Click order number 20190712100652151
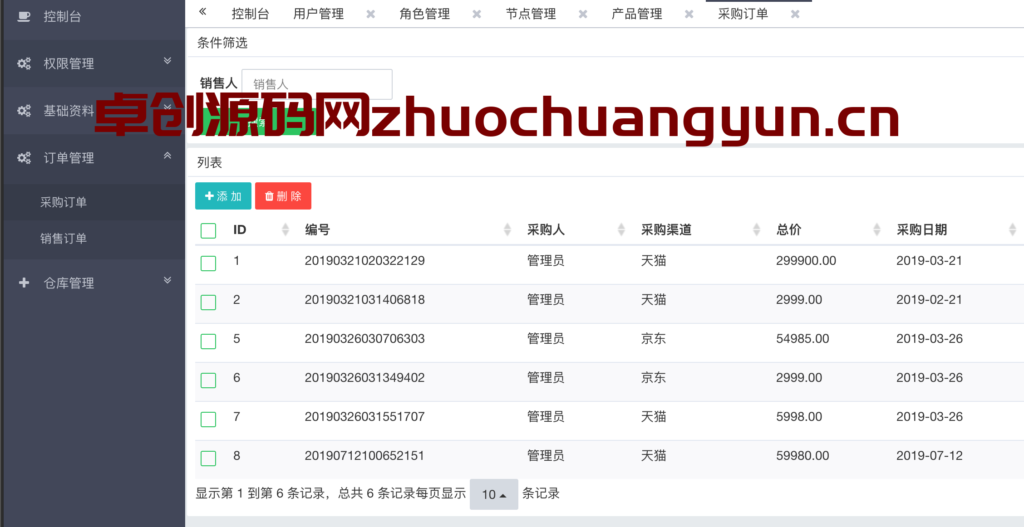1024x527 pixels. click(364, 456)
